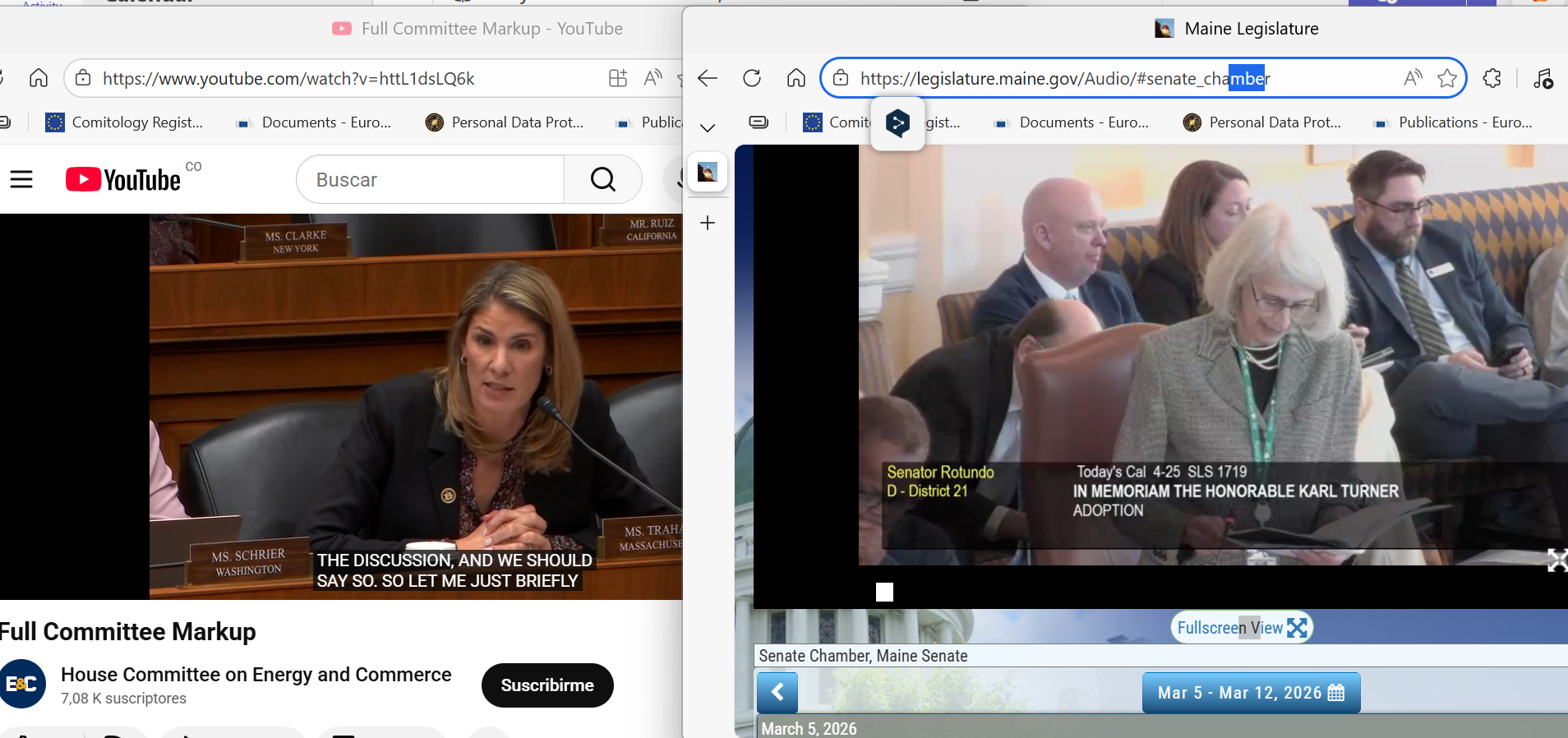Click the Fullscreen View button

click(1241, 628)
